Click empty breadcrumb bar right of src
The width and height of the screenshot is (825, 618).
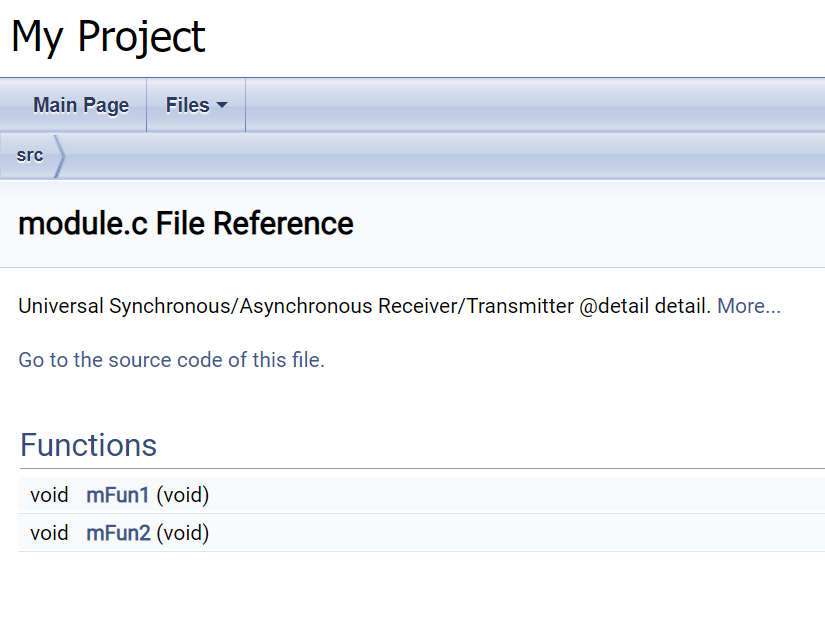[x=446, y=156]
